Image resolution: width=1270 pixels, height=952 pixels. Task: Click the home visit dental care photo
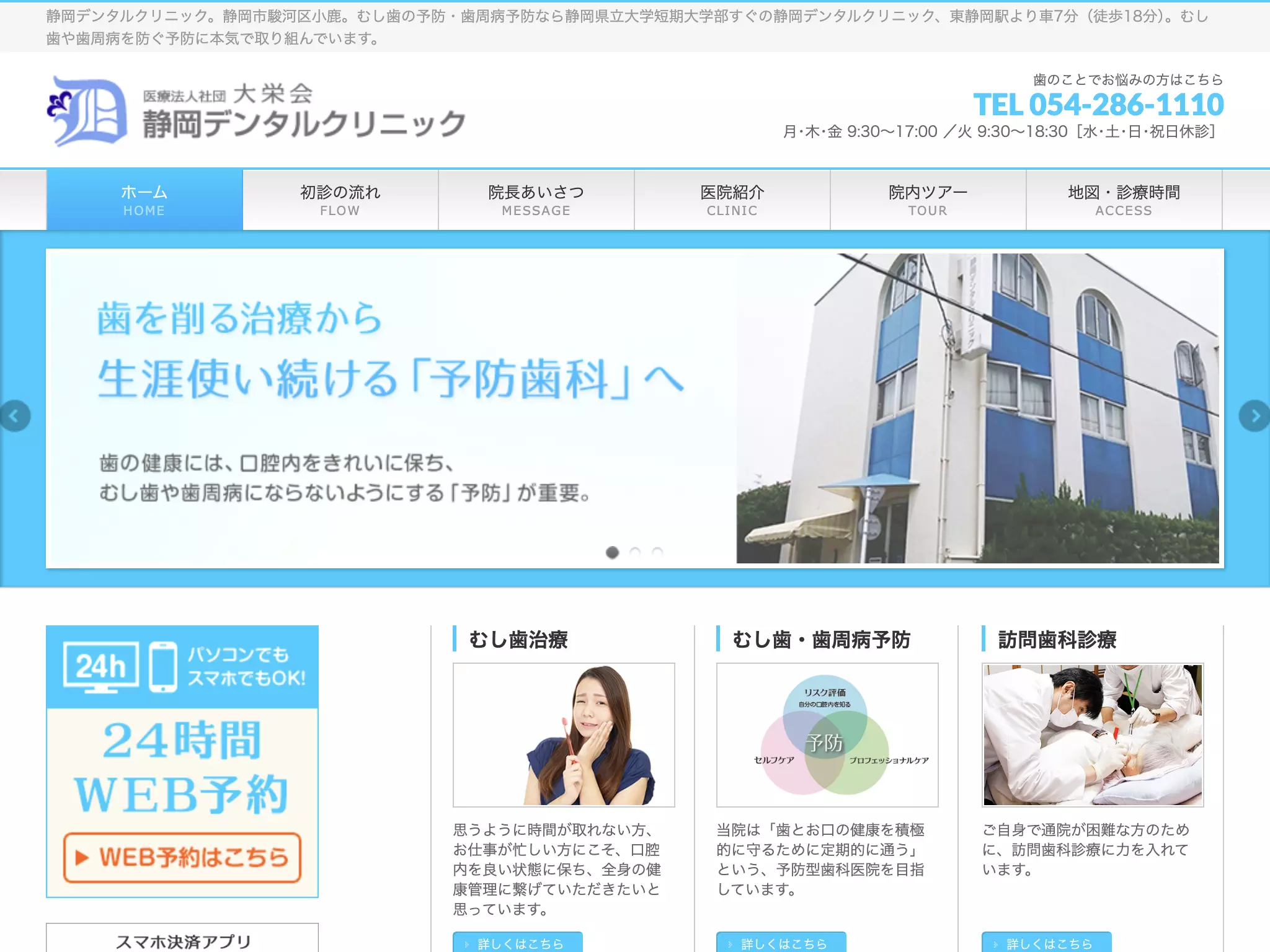(1093, 735)
